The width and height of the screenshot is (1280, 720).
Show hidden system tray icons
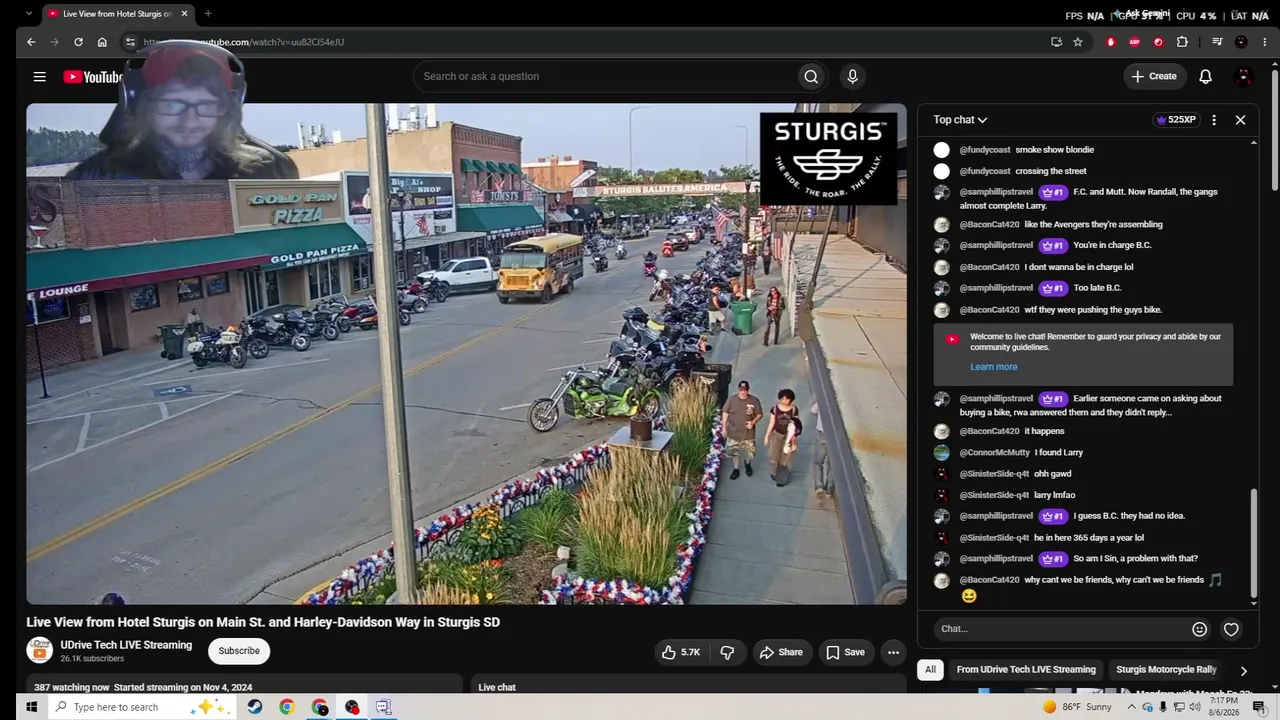point(1132,707)
